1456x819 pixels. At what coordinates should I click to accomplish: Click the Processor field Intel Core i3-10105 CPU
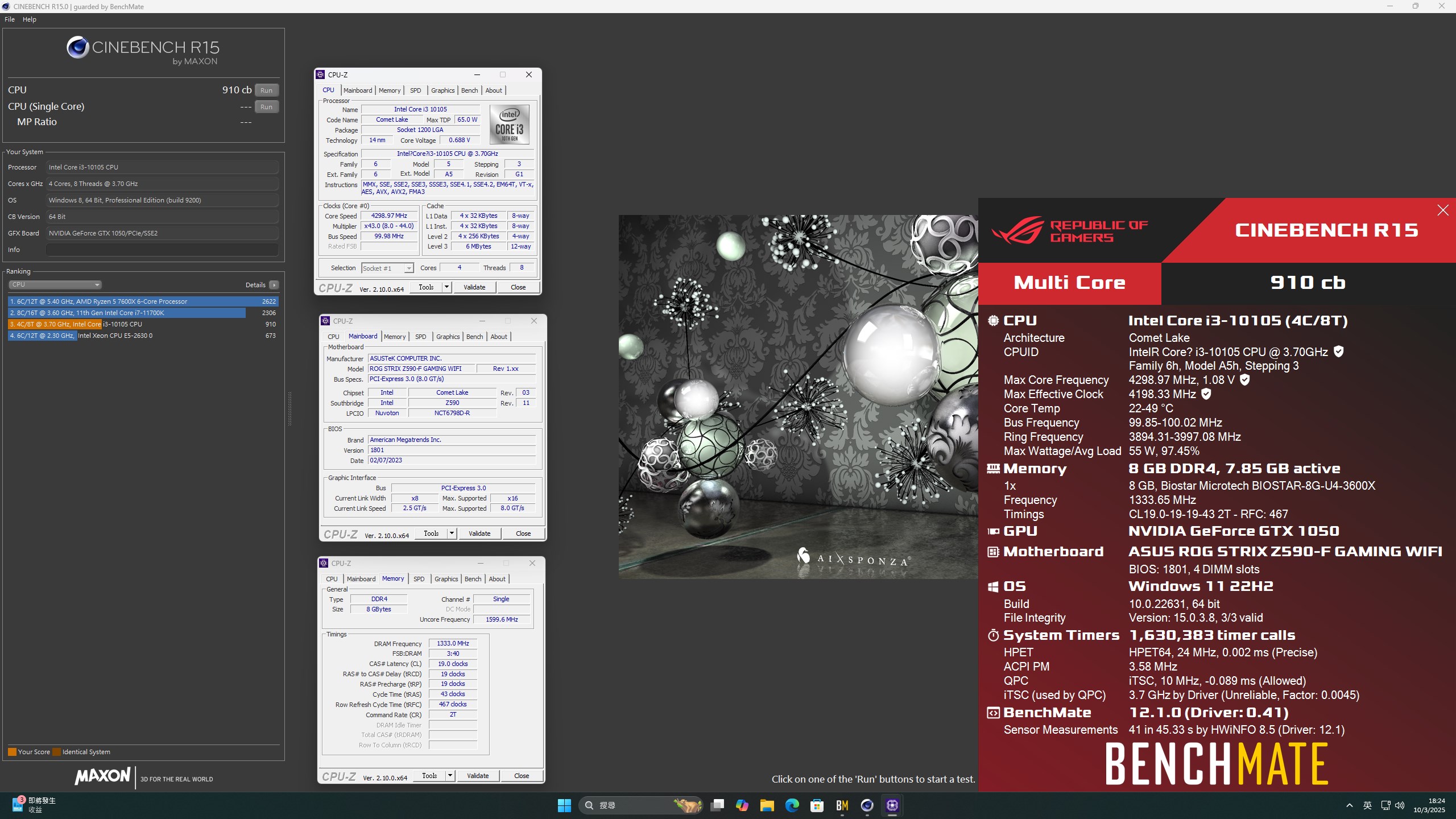point(162,167)
